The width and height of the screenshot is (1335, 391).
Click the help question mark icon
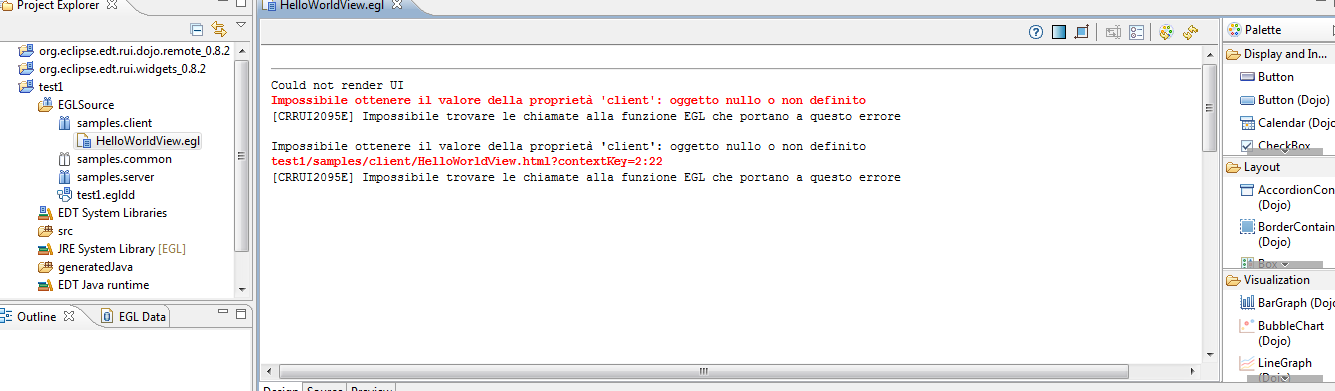point(1036,32)
